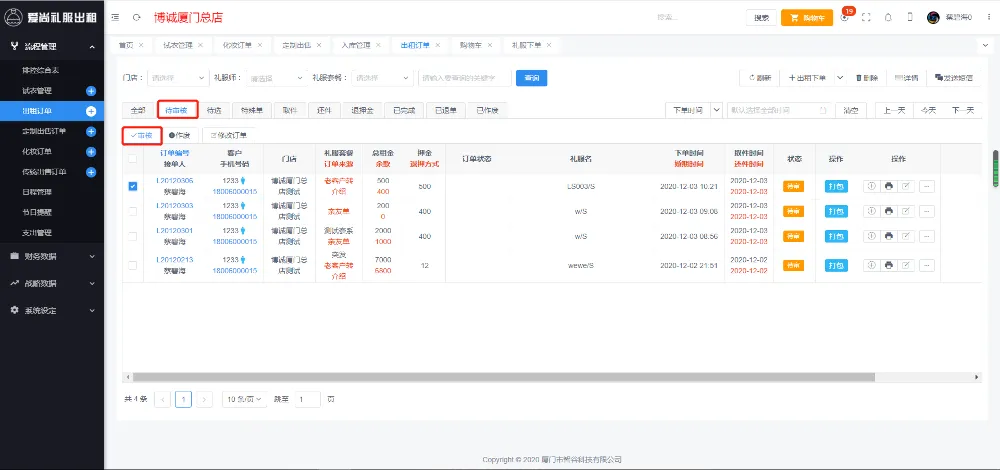Check the checkbox for order L20120303
Image resolution: width=1000 pixels, height=470 pixels.
click(133, 210)
